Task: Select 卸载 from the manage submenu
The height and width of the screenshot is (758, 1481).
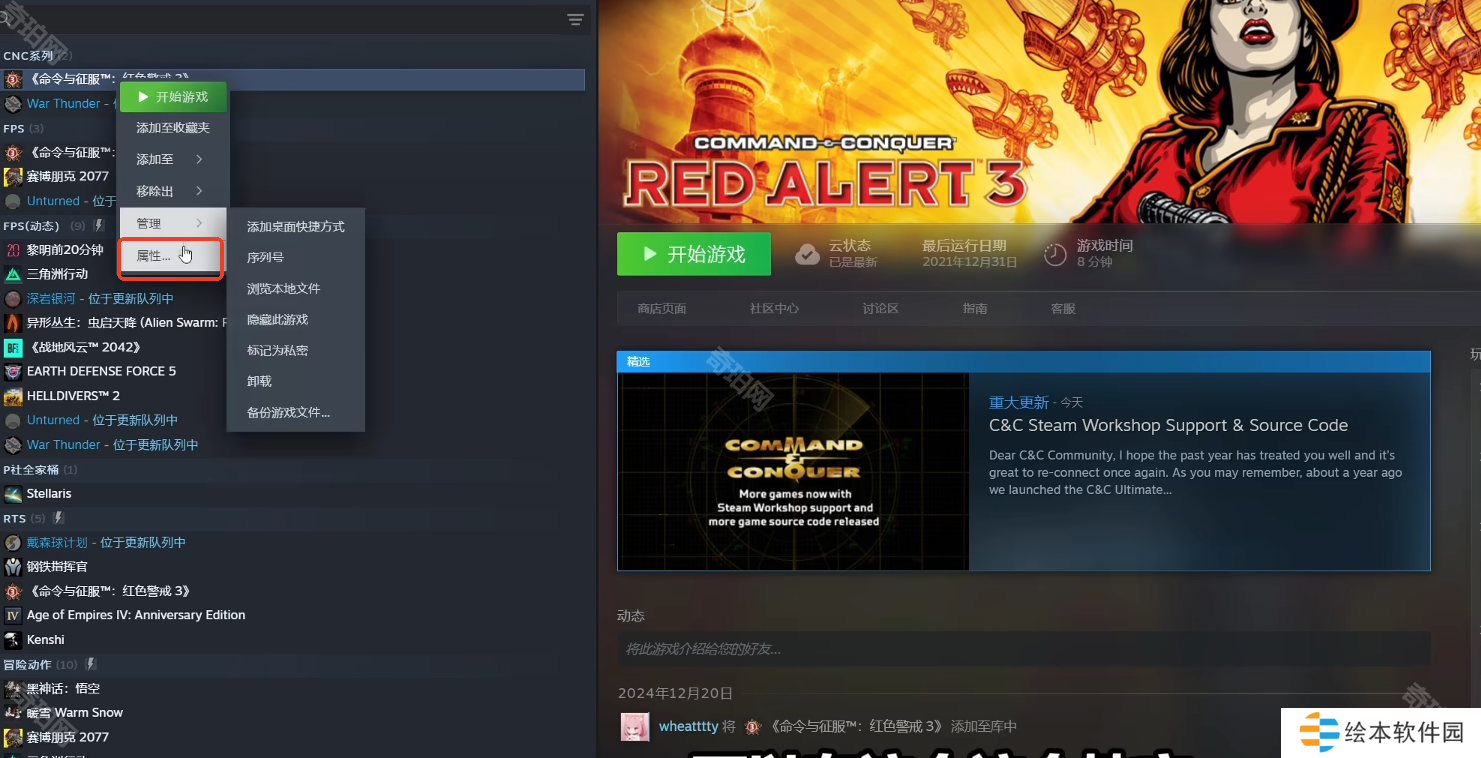Action: point(260,382)
